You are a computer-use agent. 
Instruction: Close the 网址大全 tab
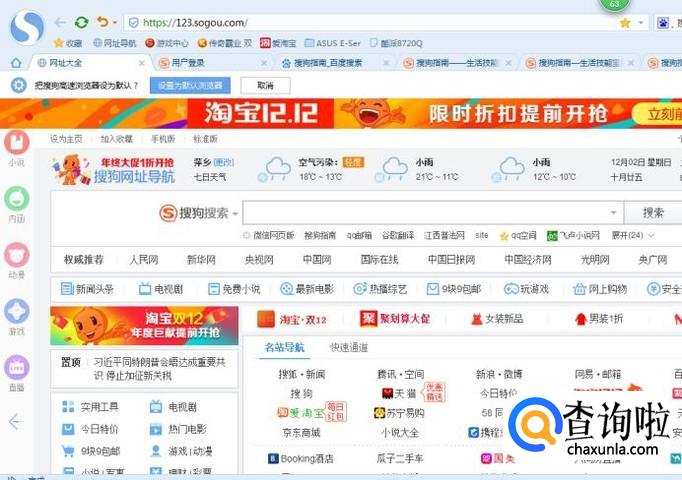(141, 63)
